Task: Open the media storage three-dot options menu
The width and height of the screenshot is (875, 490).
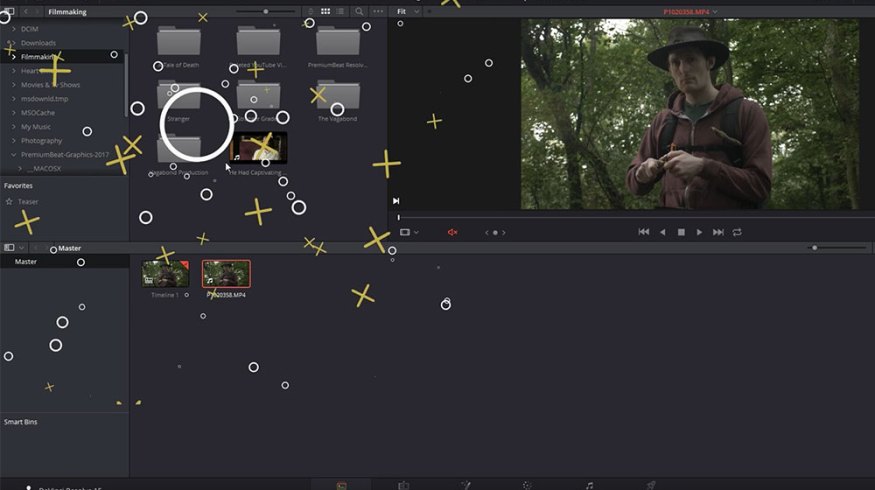Action: point(378,12)
